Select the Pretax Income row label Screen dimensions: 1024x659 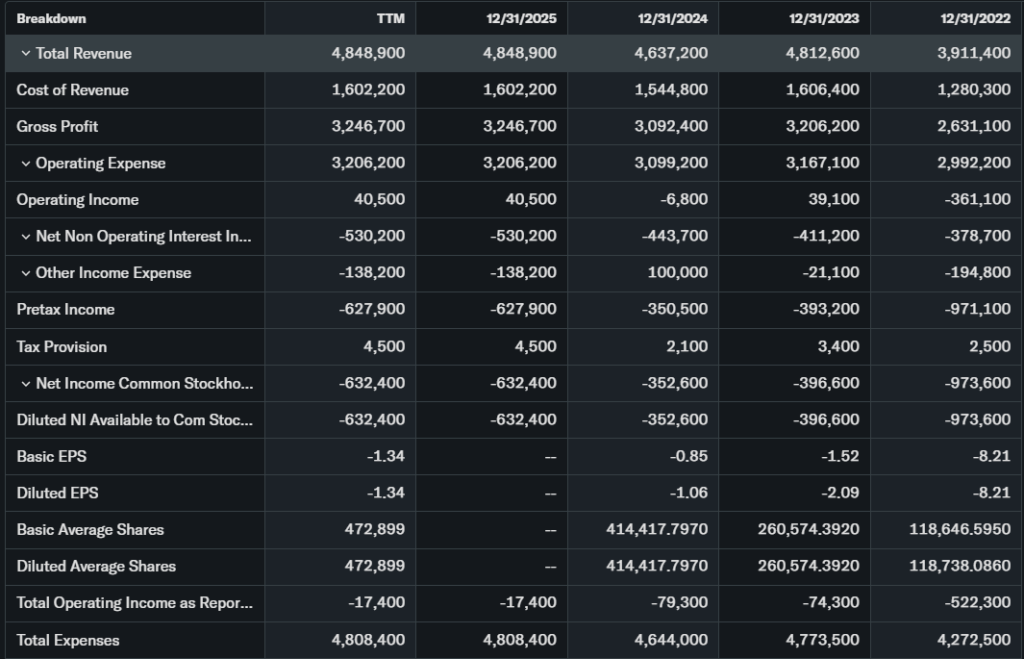click(x=65, y=309)
